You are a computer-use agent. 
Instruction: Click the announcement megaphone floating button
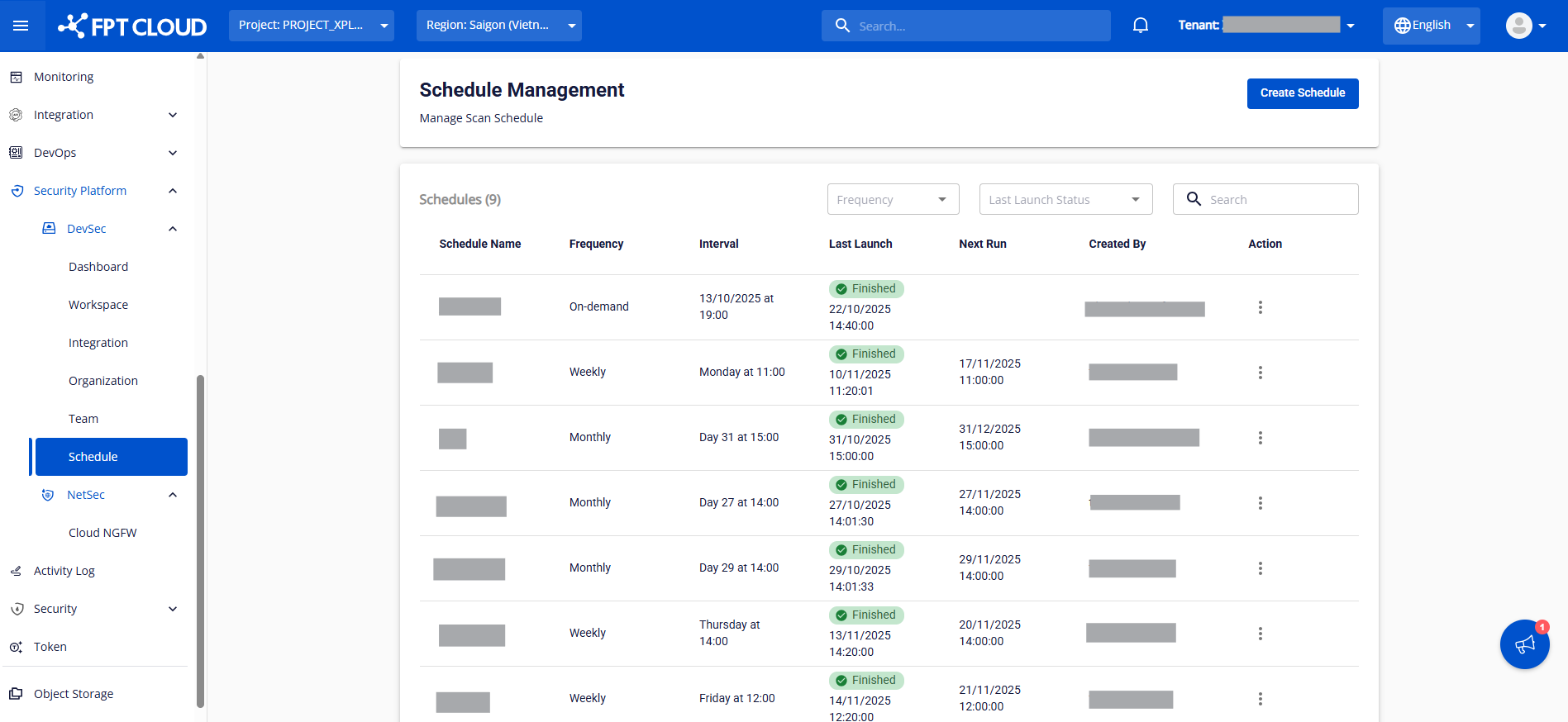1524,644
